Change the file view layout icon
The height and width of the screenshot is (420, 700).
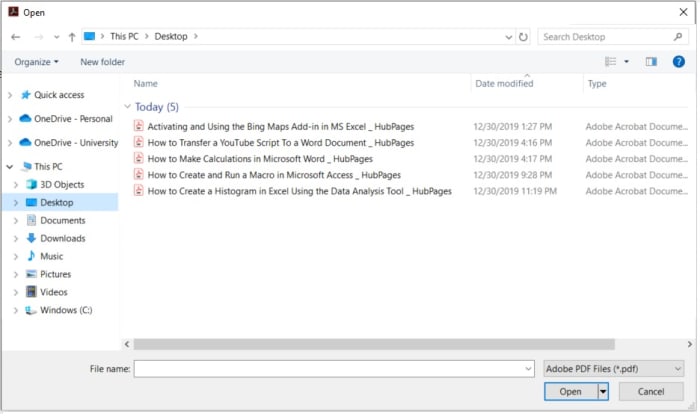coord(610,62)
